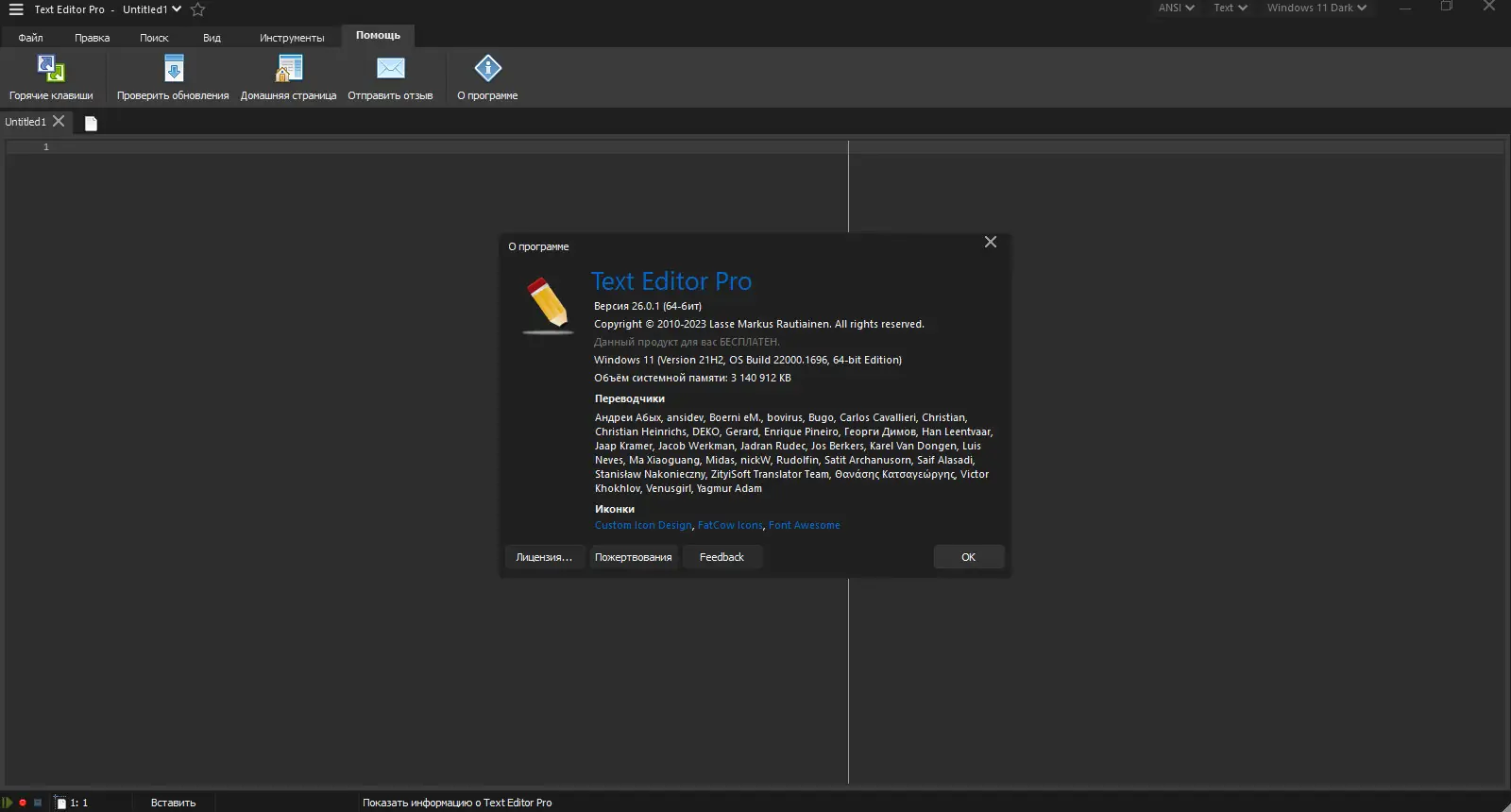The image size is (1511, 812).
Task: Open the Поиск menu tab
Action: click(154, 38)
